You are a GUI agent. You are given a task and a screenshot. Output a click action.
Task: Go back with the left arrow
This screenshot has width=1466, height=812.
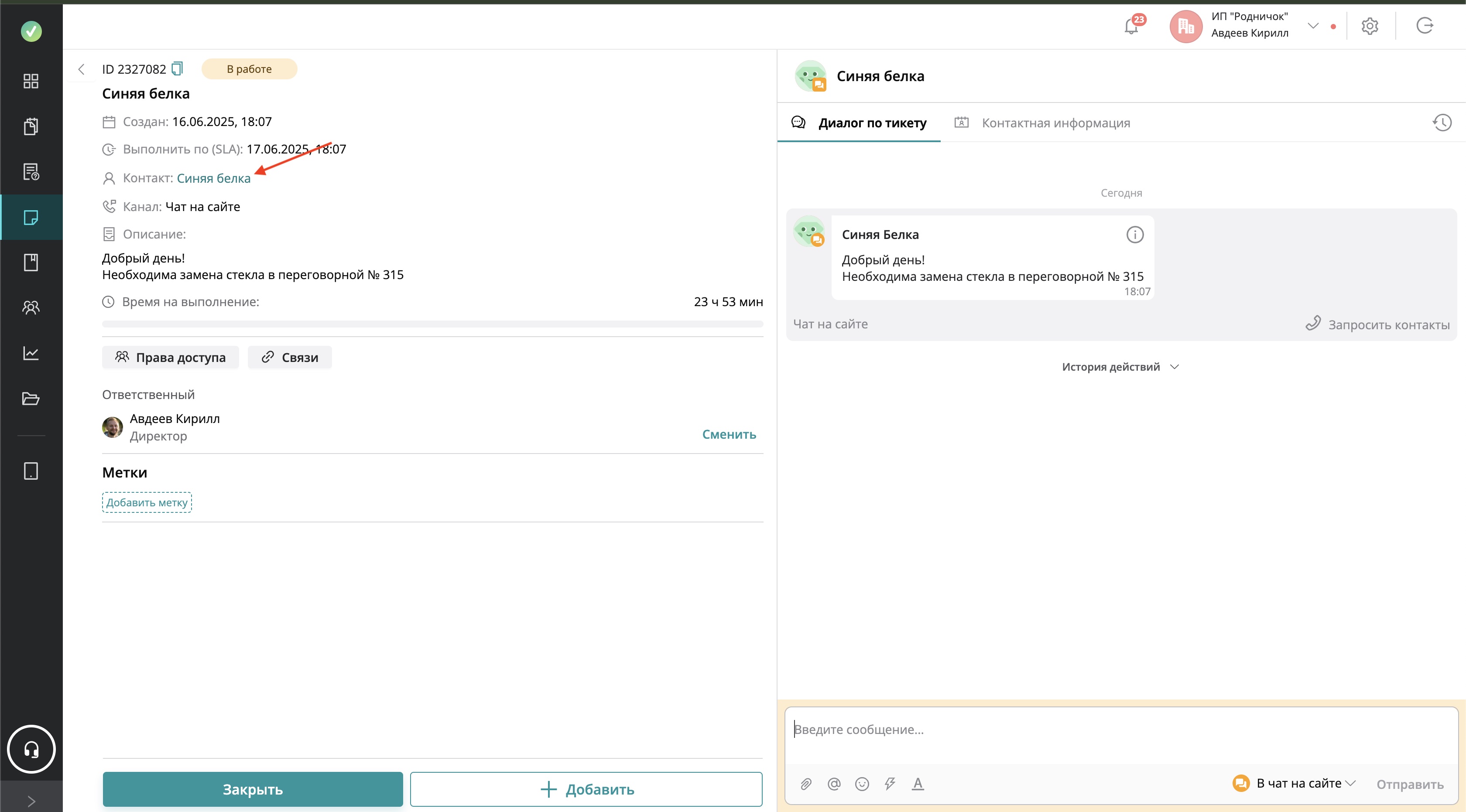tap(82, 69)
